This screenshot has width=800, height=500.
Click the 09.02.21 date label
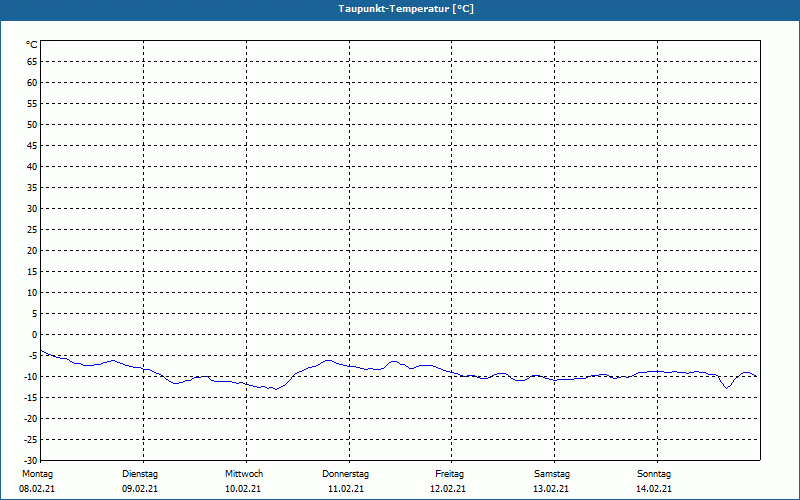(140, 489)
